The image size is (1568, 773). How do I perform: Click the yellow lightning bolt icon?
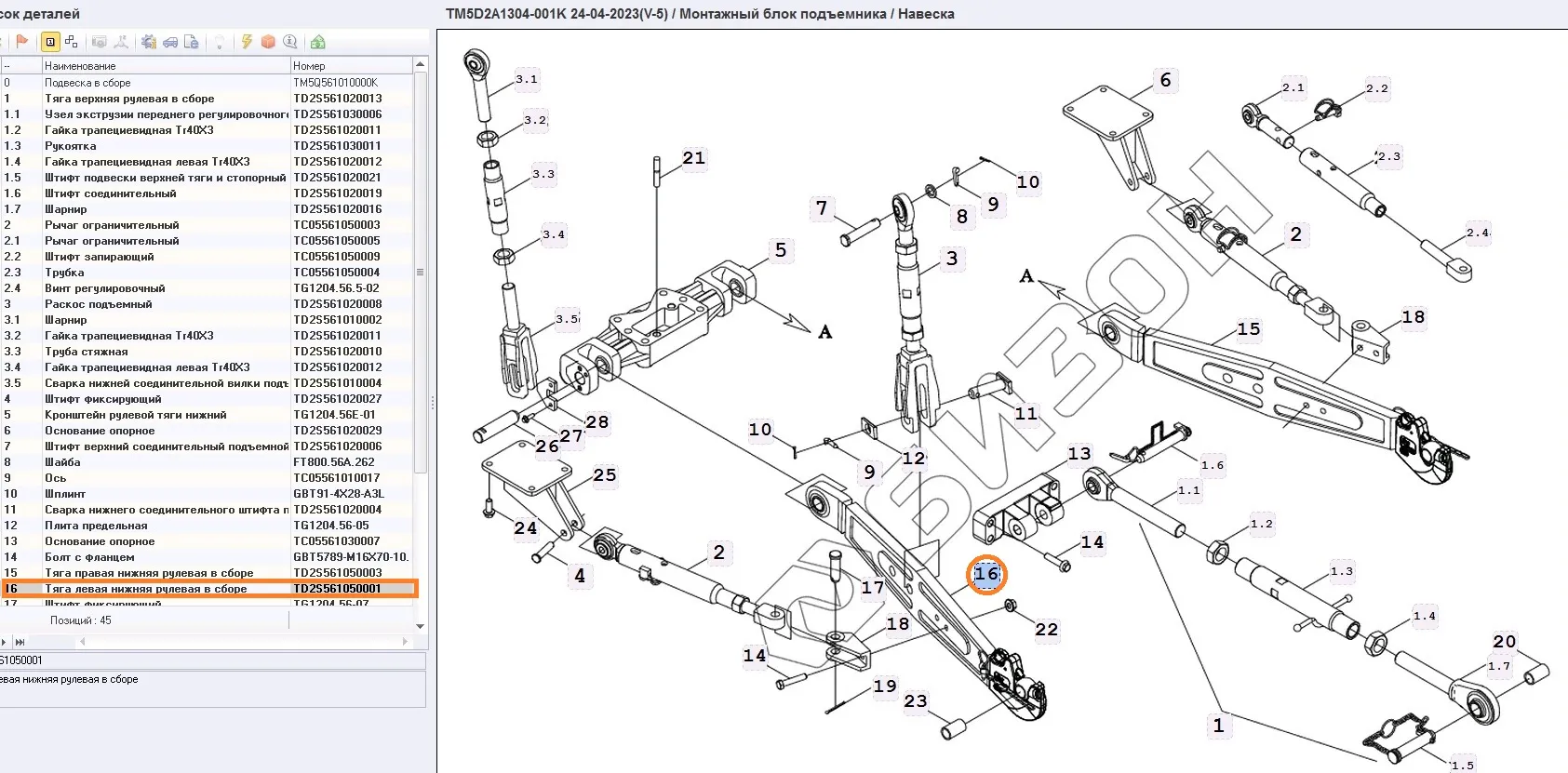tap(247, 42)
